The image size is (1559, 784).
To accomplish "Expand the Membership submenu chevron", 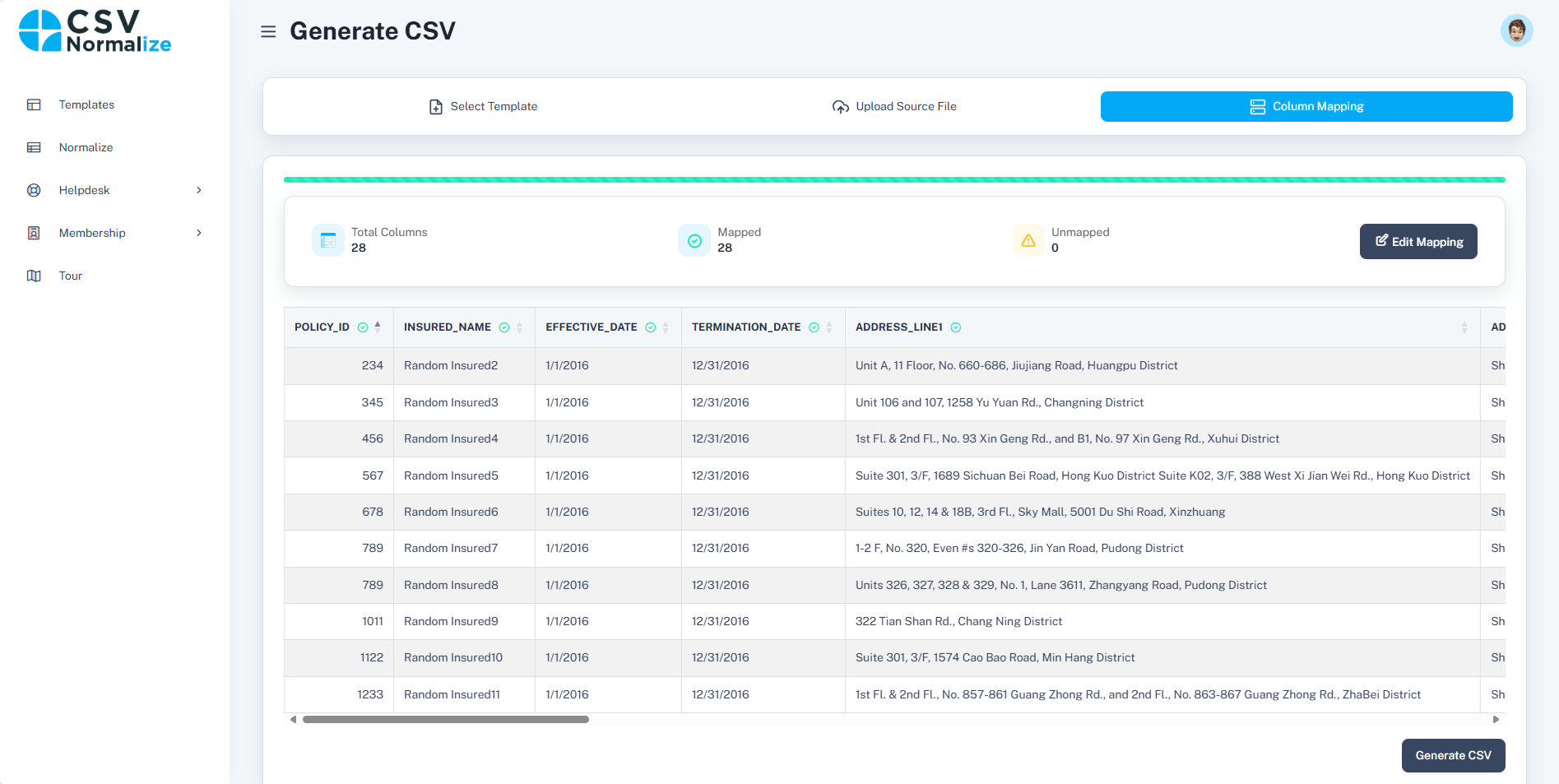I will click(199, 233).
